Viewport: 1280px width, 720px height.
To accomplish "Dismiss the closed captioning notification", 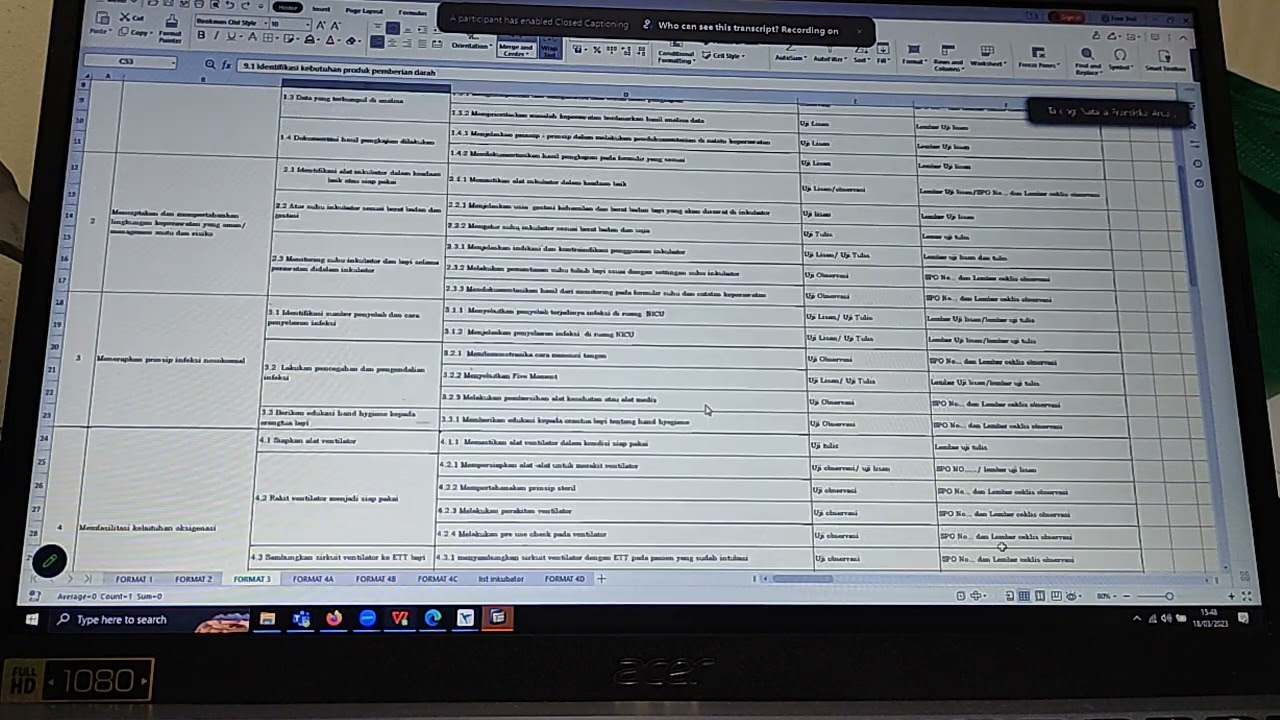I will [x=858, y=30].
